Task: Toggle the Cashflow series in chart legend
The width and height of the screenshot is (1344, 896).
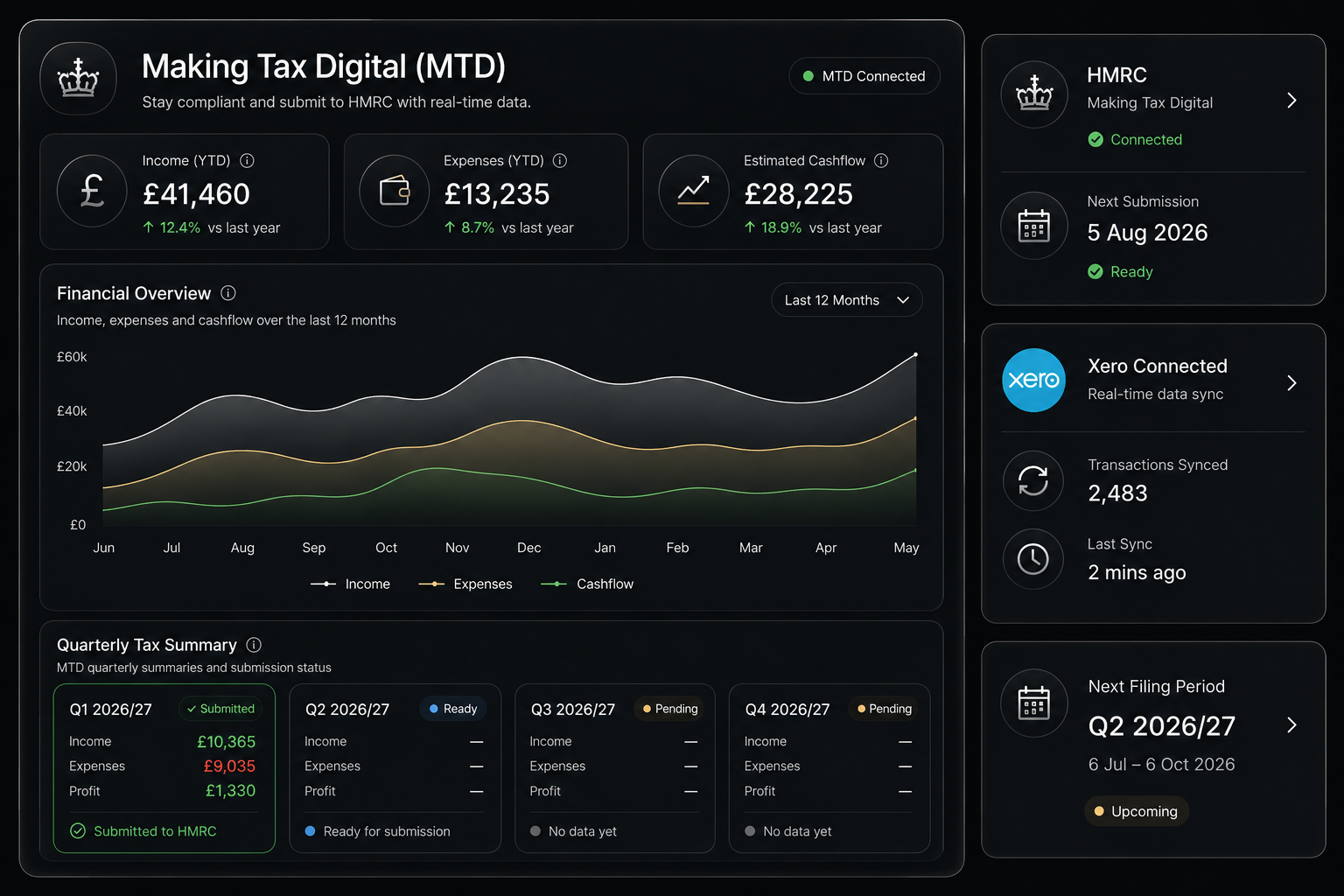Action: (587, 584)
